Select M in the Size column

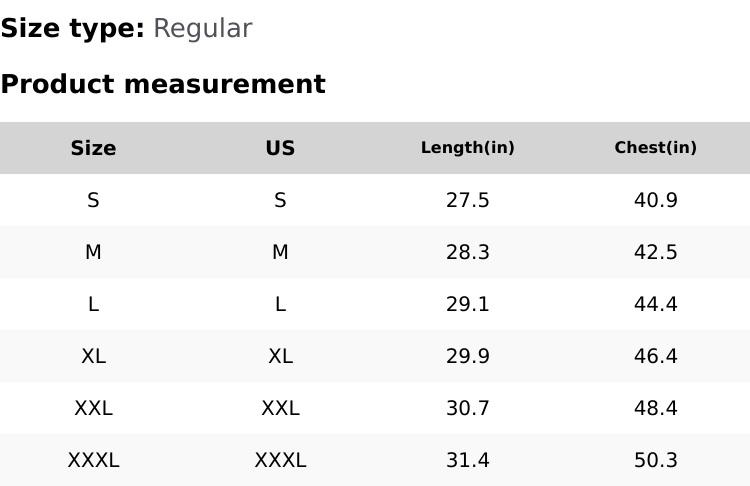point(93,252)
